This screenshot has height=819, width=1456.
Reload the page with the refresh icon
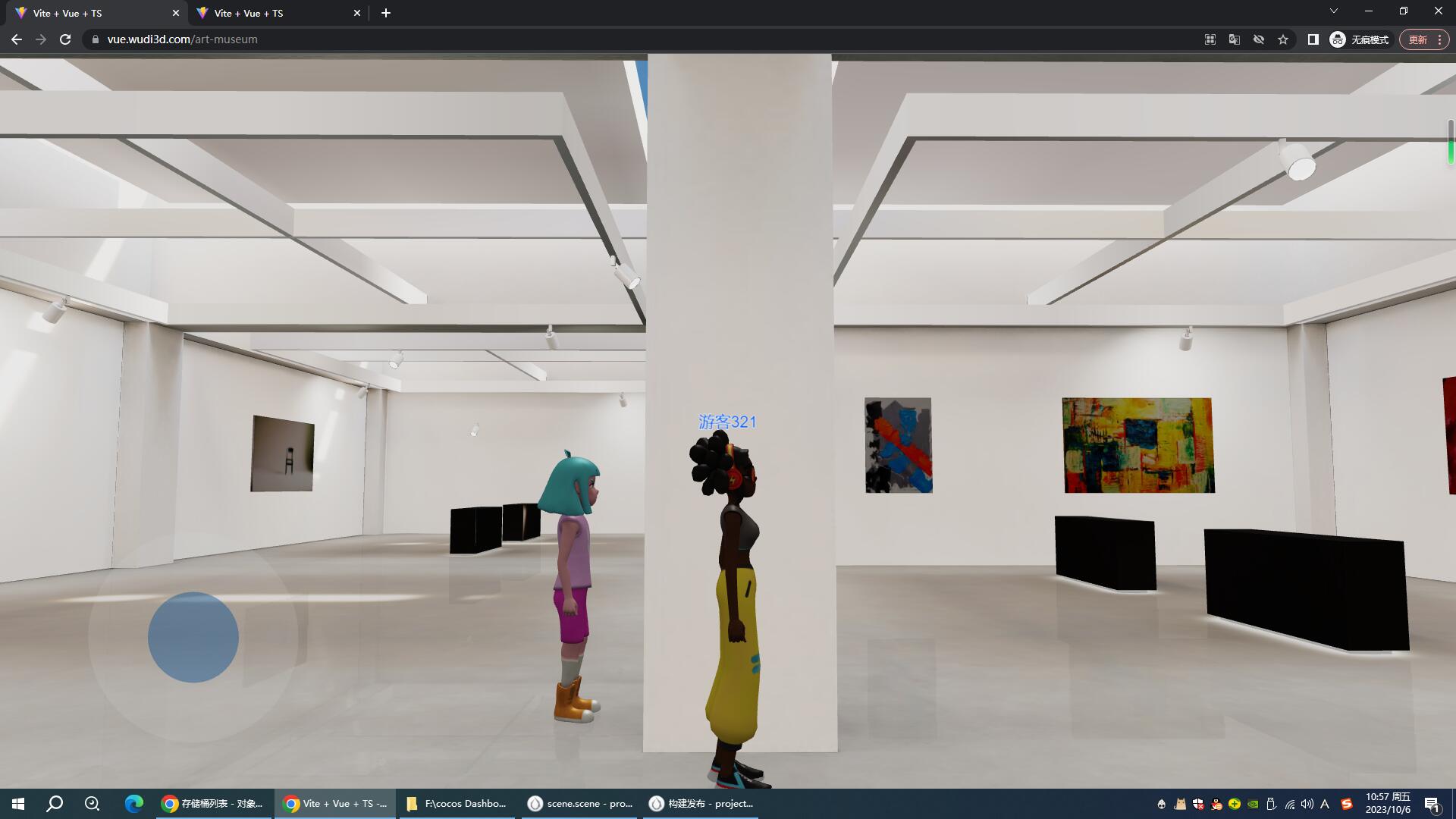coord(65,39)
